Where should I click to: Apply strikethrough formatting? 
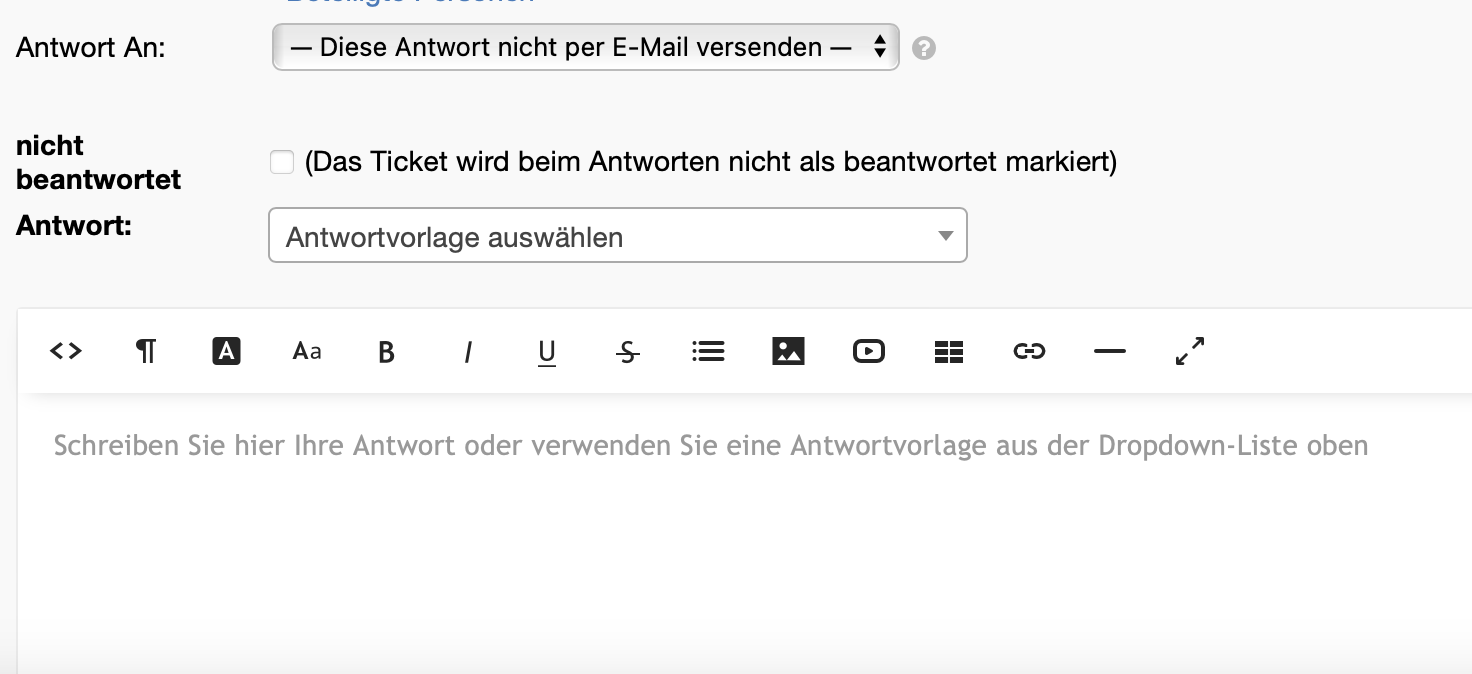(628, 352)
